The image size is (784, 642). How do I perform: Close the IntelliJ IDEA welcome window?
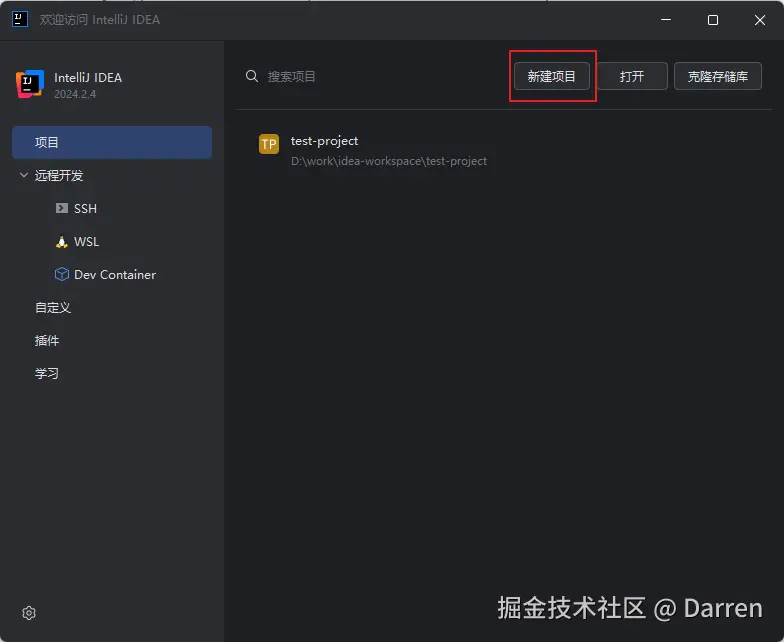[760, 20]
